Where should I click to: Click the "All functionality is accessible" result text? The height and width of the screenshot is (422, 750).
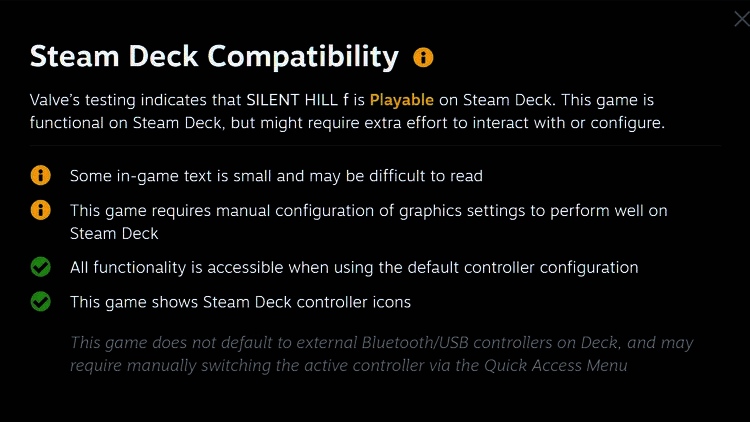[x=353, y=267]
